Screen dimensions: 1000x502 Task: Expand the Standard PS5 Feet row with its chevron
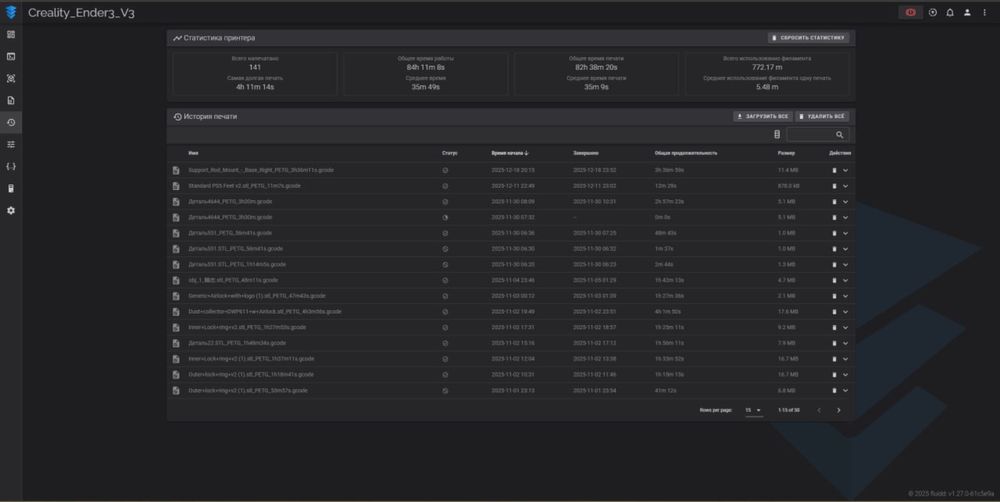[846, 186]
